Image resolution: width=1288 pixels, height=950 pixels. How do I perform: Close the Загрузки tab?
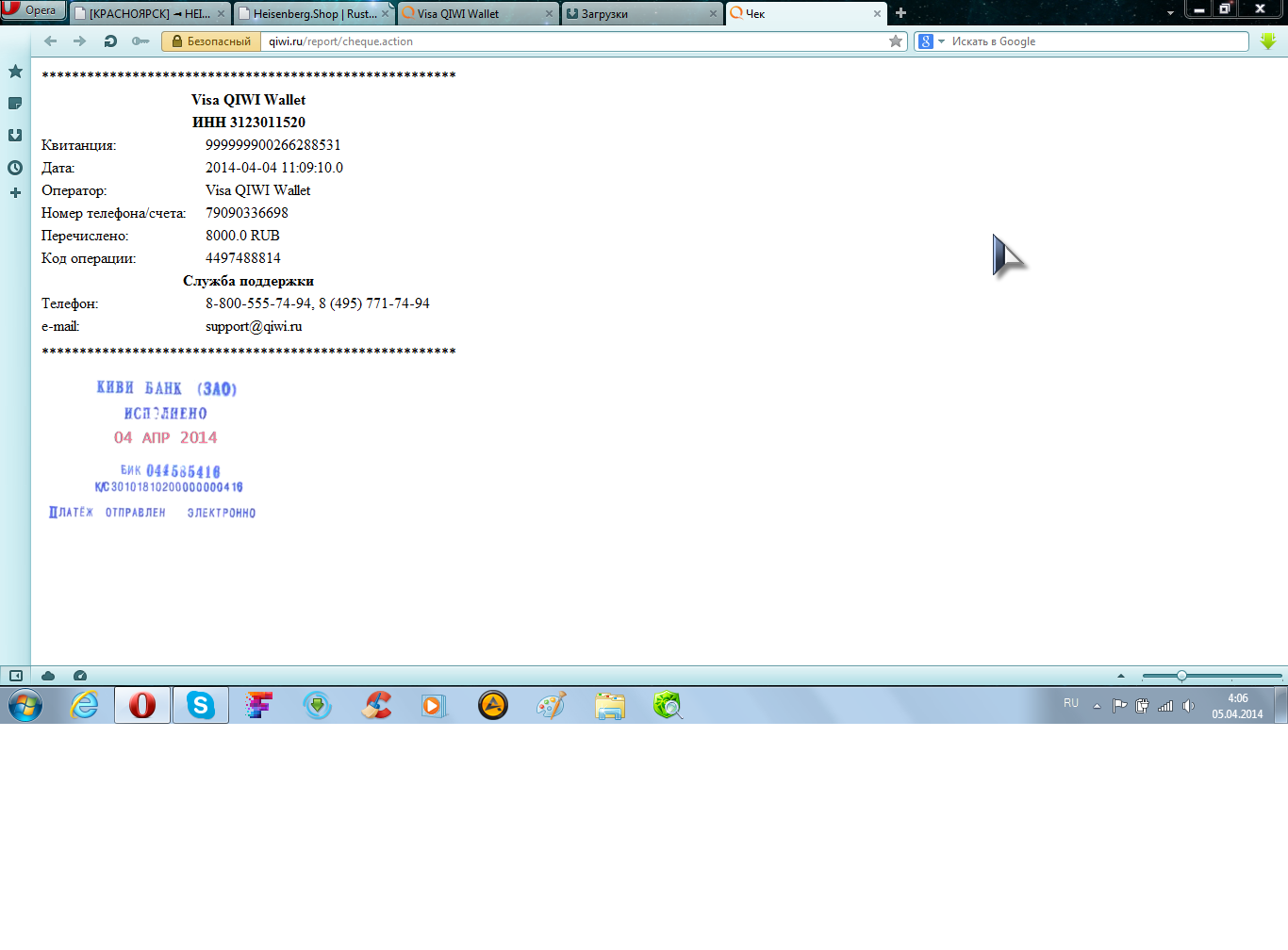(713, 14)
